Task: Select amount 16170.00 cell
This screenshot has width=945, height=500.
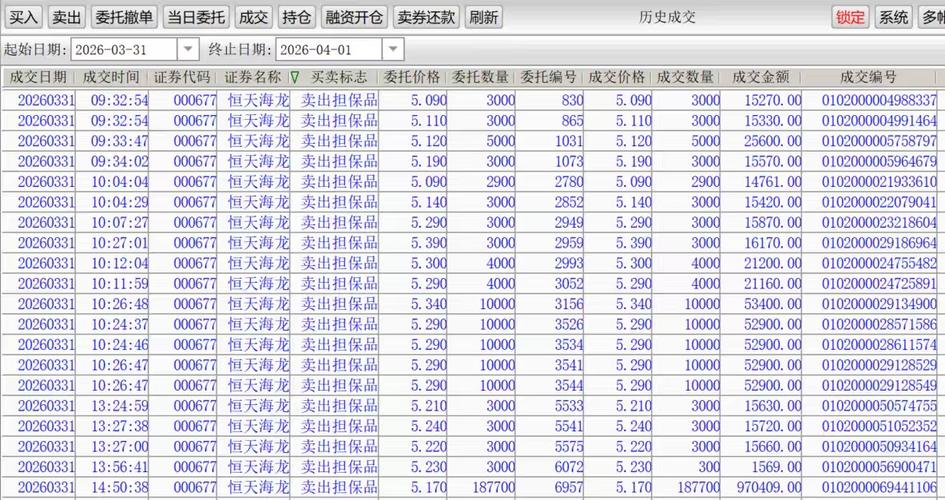Action: coord(773,243)
